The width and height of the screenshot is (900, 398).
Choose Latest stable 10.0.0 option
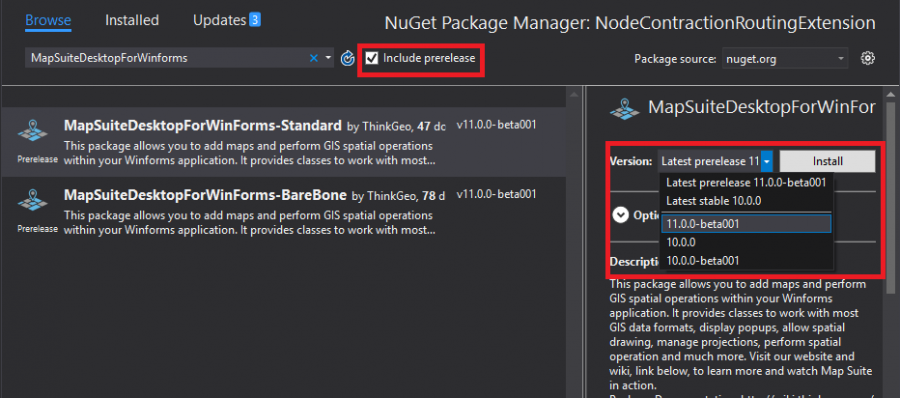click(x=746, y=201)
